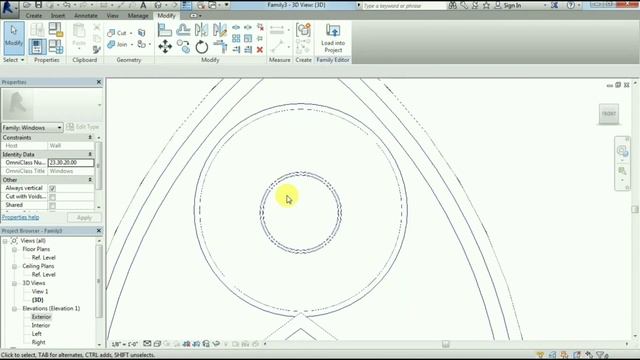Image resolution: width=640 pixels, height=360 pixels.
Task: Click the Cut geometry tool
Action: 117,33
